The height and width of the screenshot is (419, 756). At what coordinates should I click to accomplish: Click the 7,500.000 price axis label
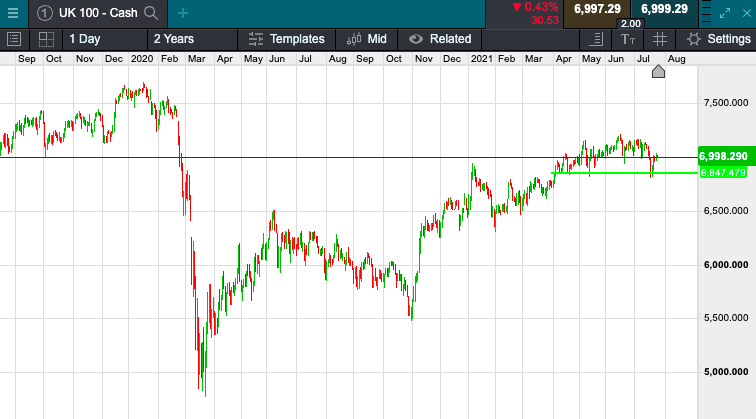[x=726, y=103]
